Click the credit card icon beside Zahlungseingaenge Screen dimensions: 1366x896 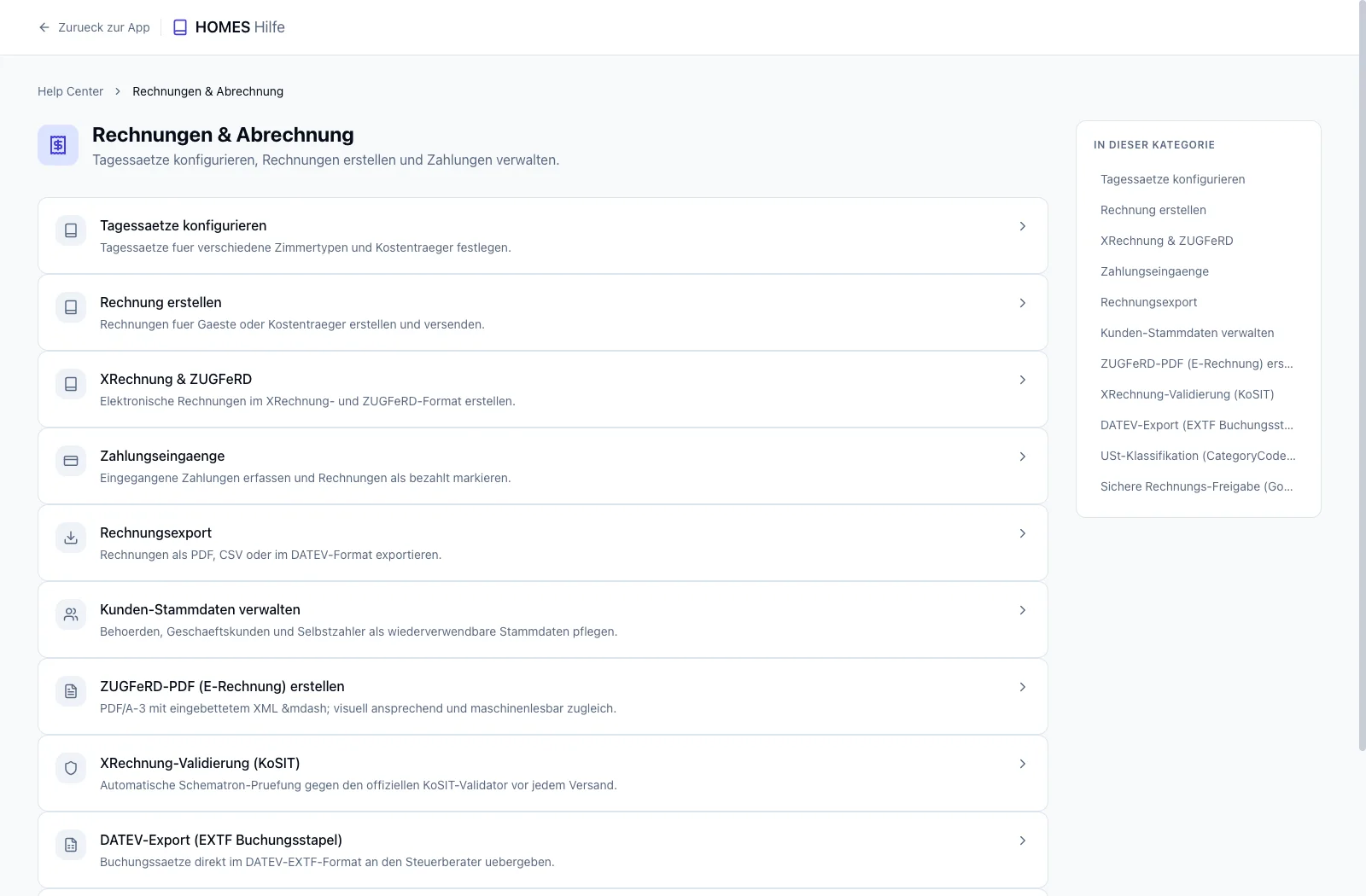point(71,461)
